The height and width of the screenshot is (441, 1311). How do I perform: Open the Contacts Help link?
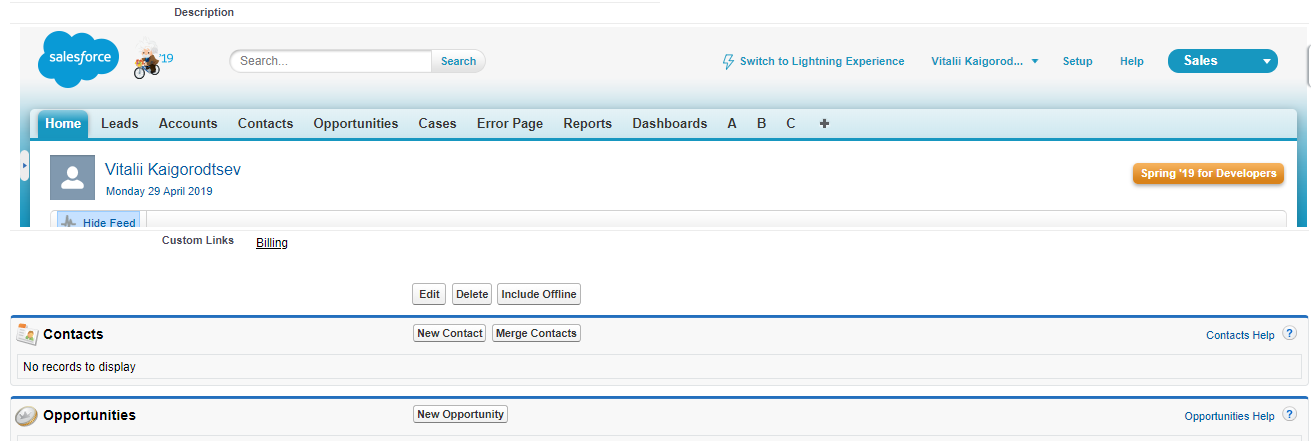click(1240, 336)
